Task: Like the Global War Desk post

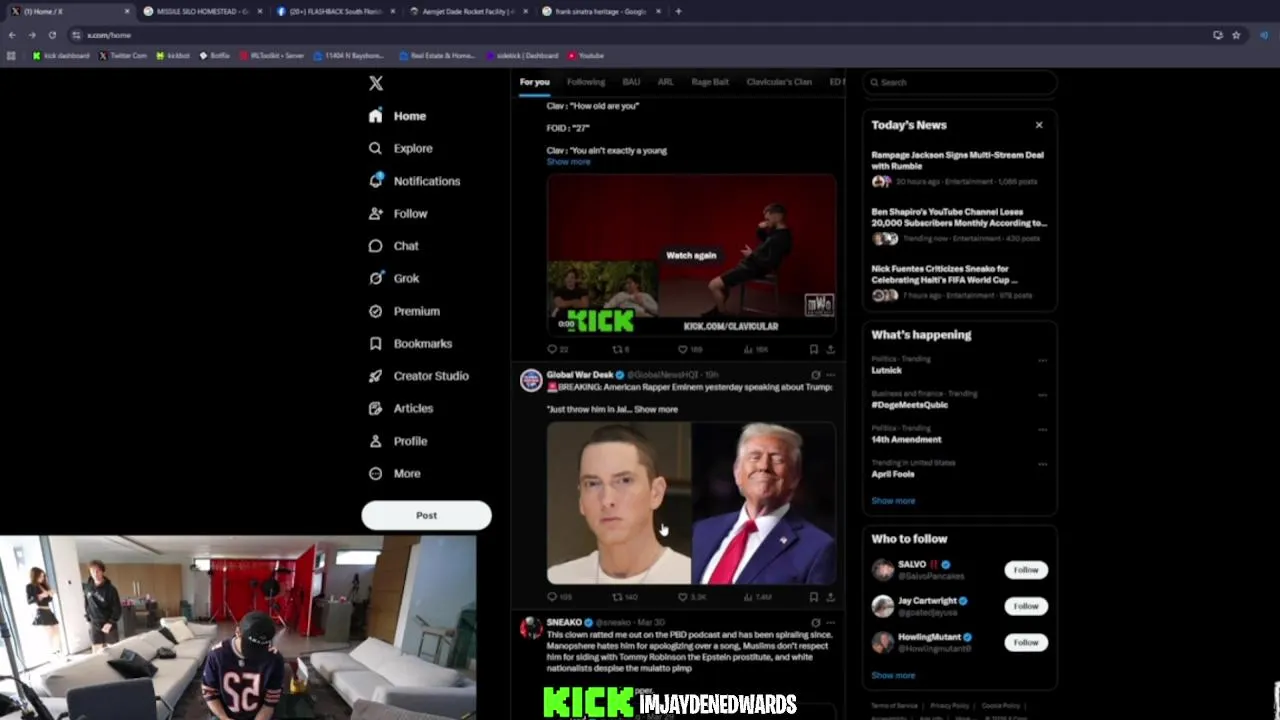Action: (x=691, y=597)
